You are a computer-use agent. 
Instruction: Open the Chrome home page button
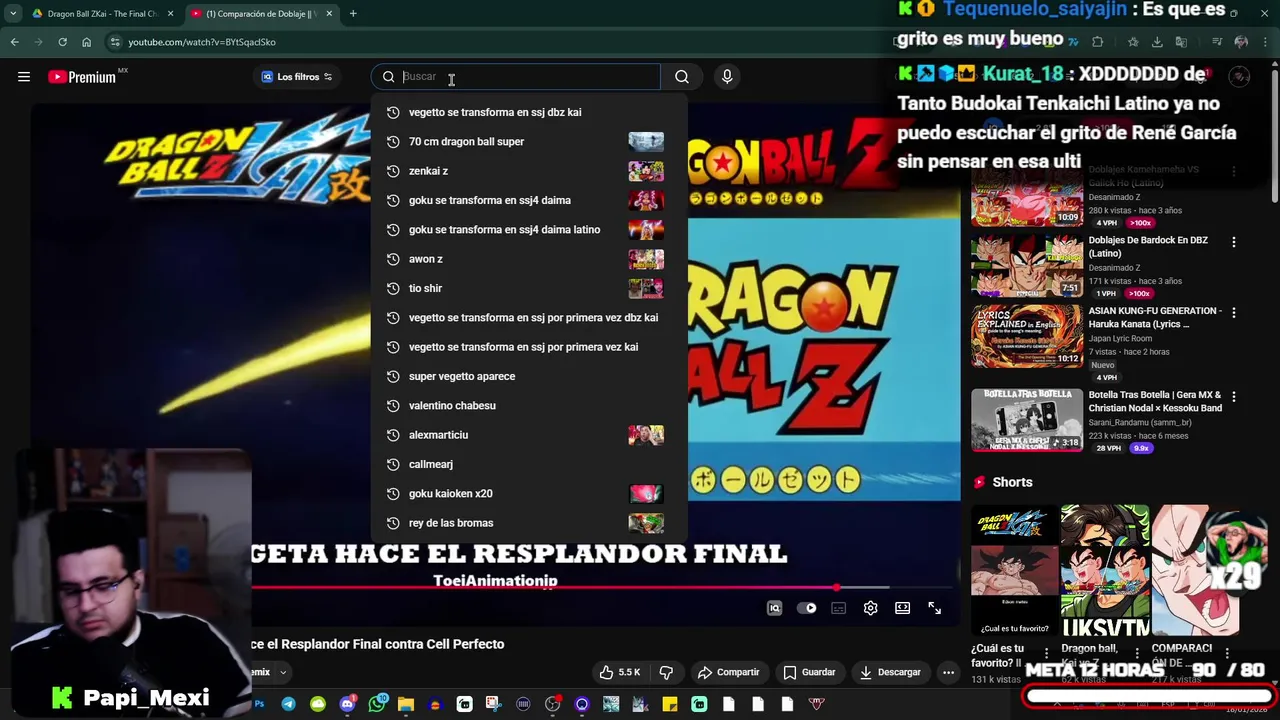click(x=86, y=42)
